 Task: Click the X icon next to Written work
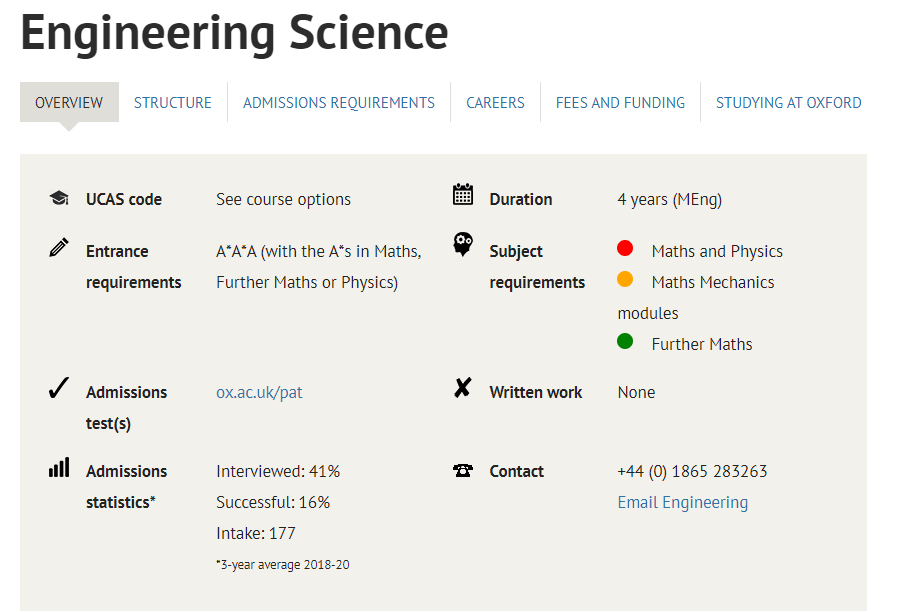coord(463,388)
